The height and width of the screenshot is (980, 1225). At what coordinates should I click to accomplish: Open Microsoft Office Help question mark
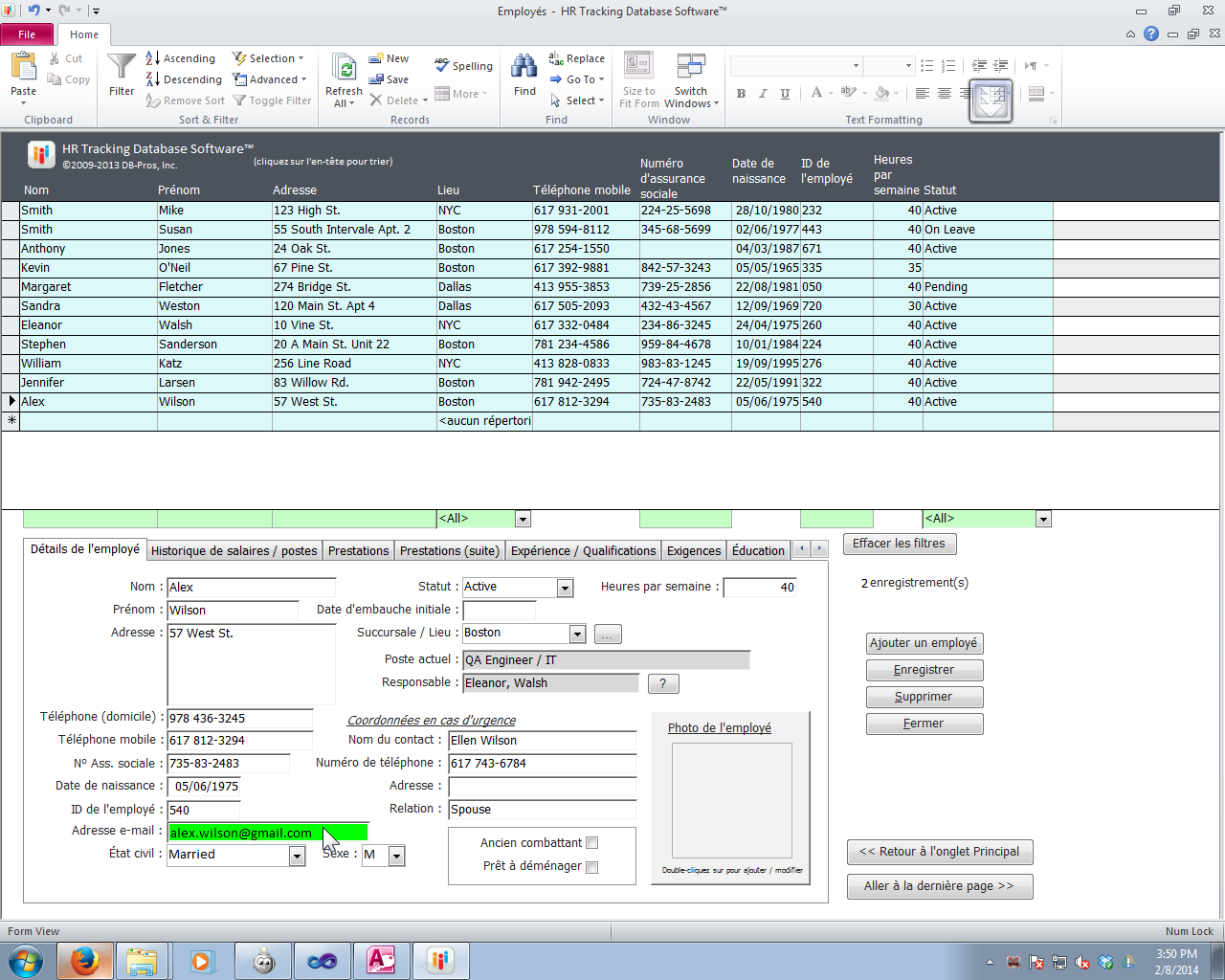tap(1151, 33)
